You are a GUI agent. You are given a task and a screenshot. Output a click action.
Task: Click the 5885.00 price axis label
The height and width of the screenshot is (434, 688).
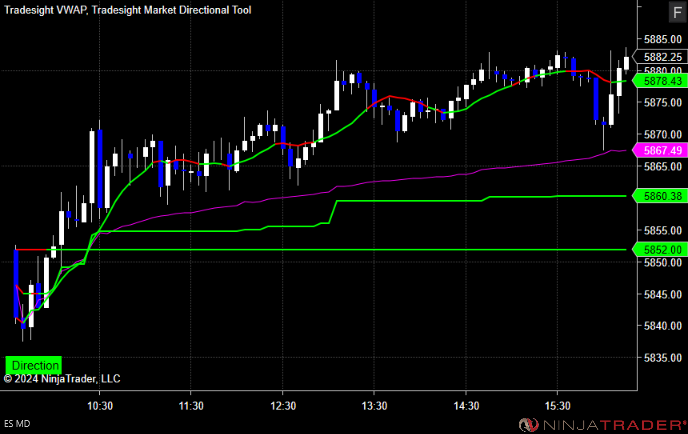coord(663,39)
